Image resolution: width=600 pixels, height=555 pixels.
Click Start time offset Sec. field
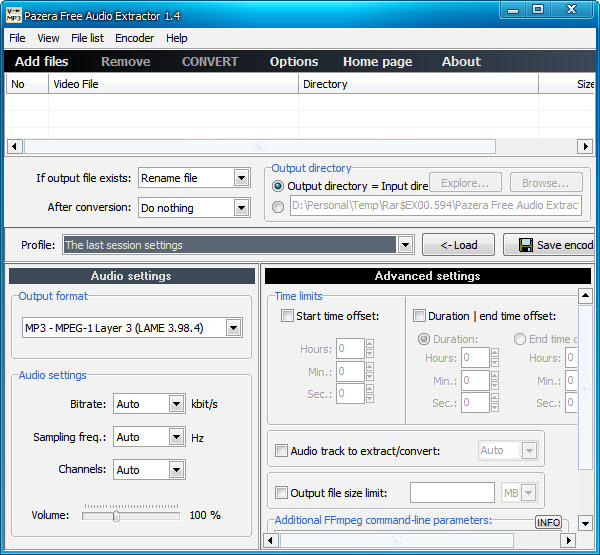(x=350, y=393)
